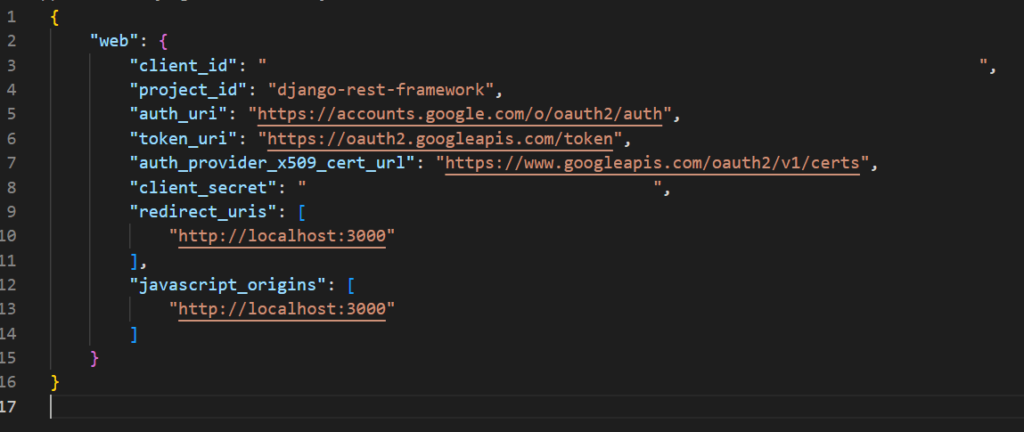Click the "token_uri" key
This screenshot has height=432, width=1024.
point(182,138)
